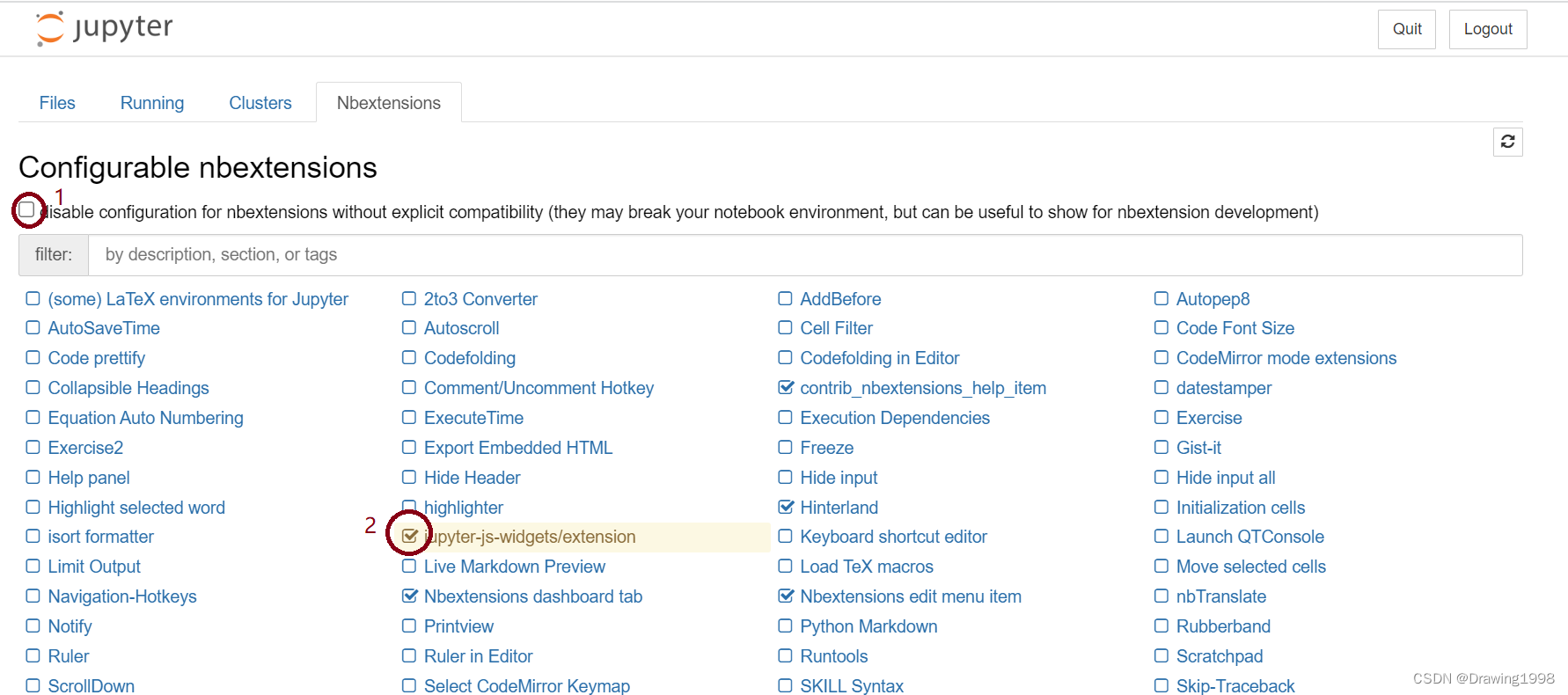The image size is (1568, 695).
Task: Click the Jupyter logo
Action: (x=104, y=28)
